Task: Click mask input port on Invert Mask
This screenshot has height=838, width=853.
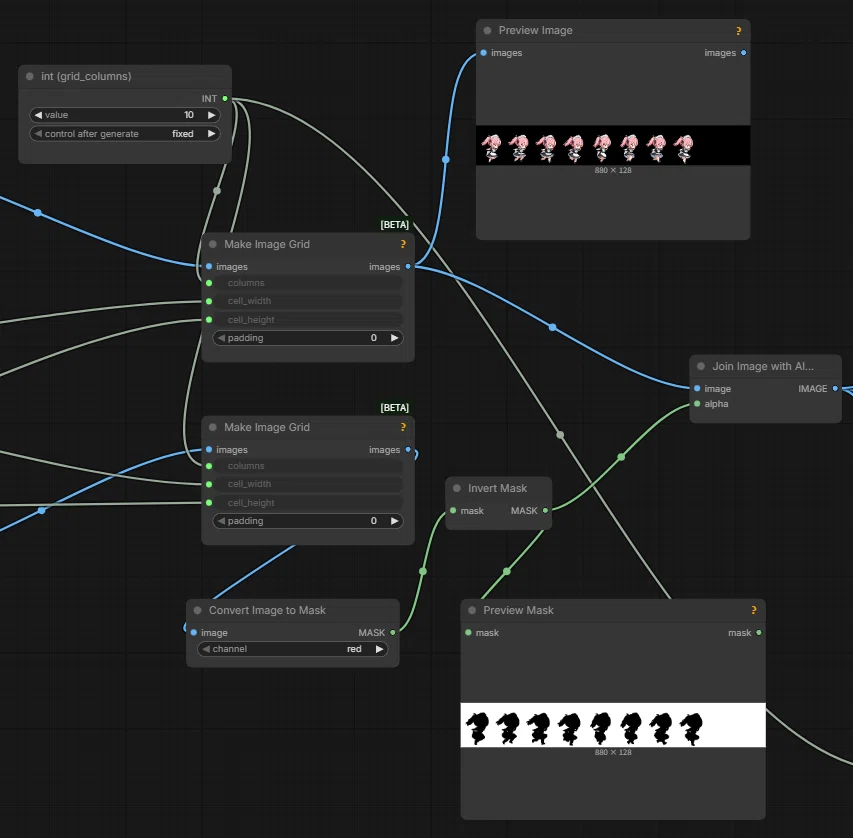Action: click(x=453, y=510)
